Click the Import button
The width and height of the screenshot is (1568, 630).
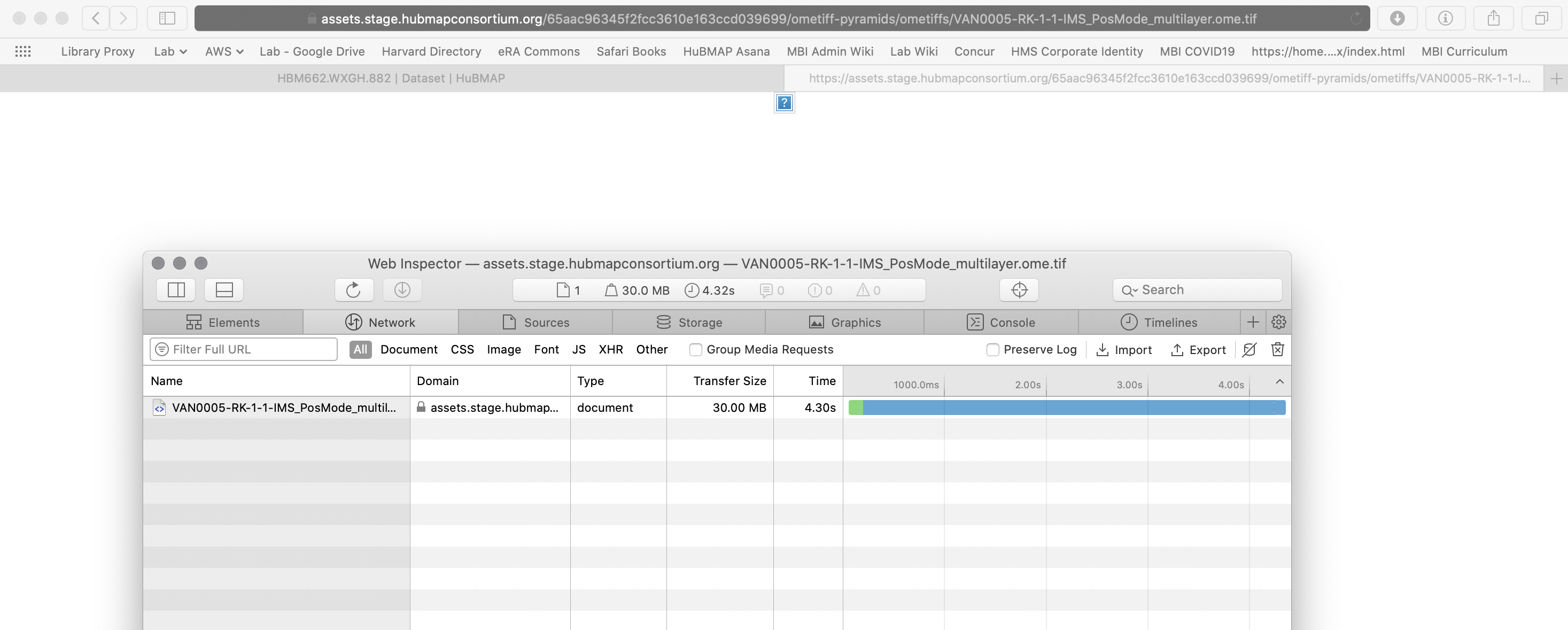tap(1124, 349)
